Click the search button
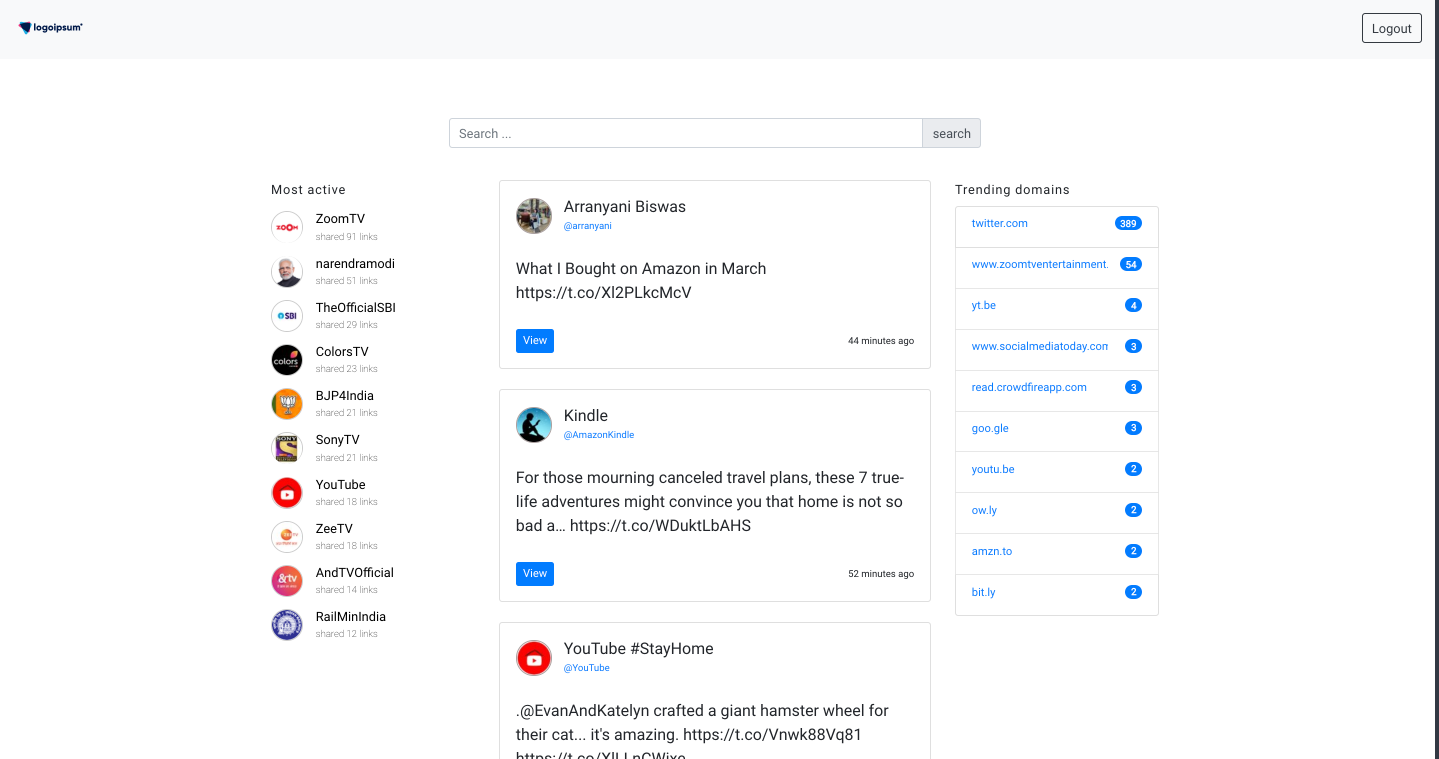 click(x=951, y=133)
